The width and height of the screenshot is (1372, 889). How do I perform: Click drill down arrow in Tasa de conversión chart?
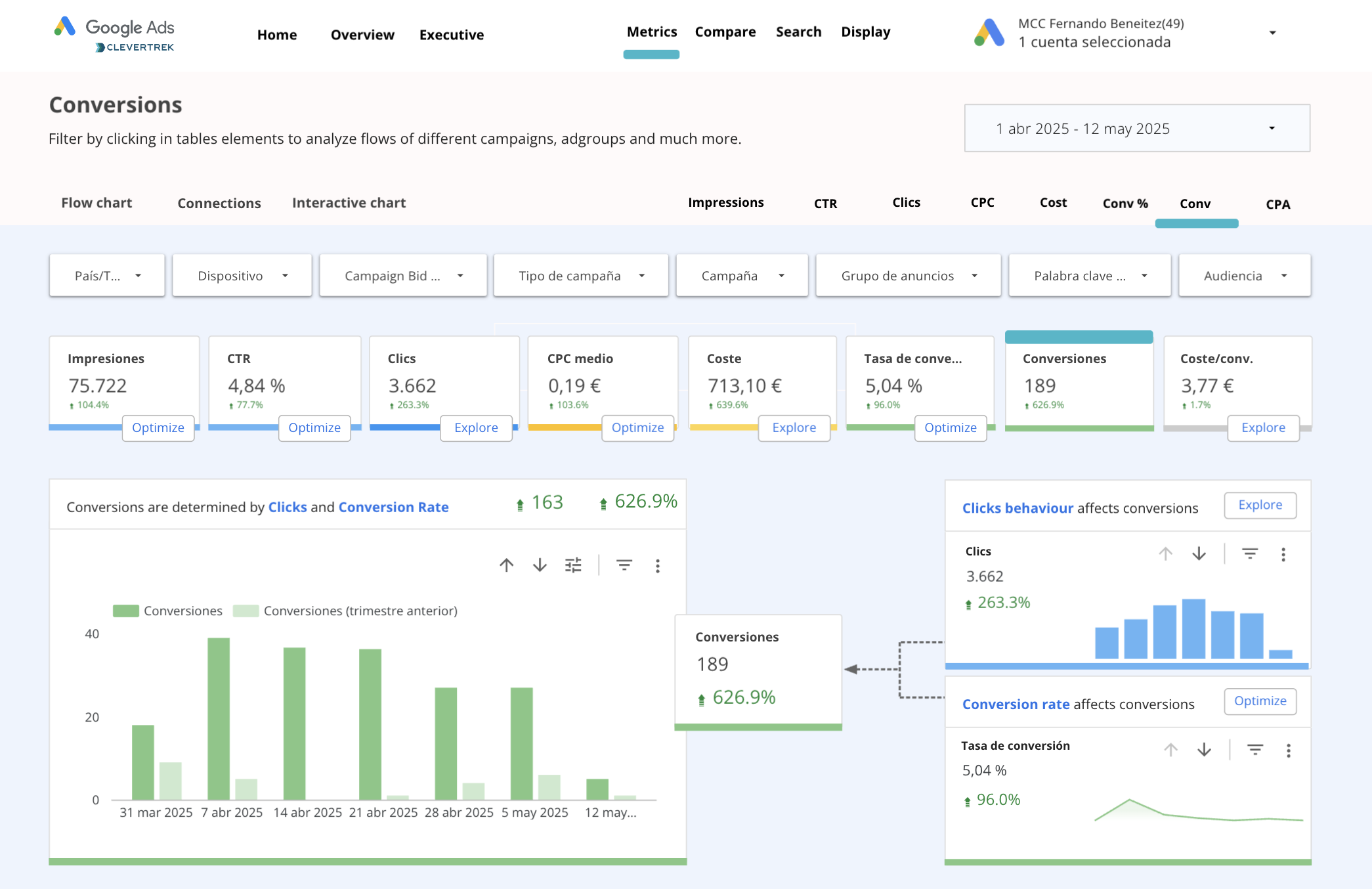tap(1204, 750)
